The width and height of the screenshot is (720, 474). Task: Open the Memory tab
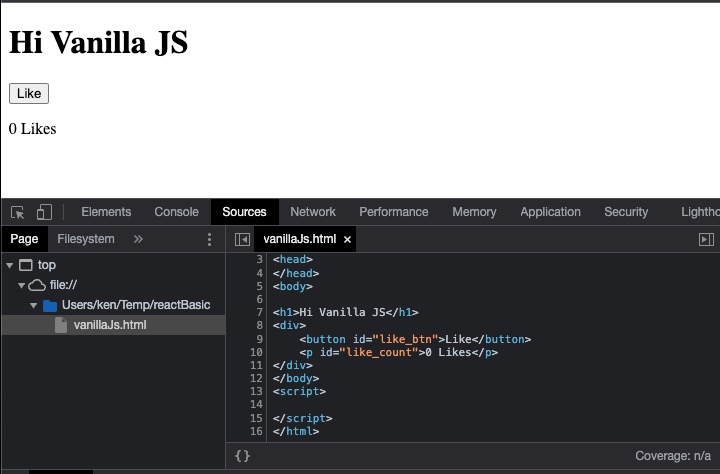[x=474, y=212]
